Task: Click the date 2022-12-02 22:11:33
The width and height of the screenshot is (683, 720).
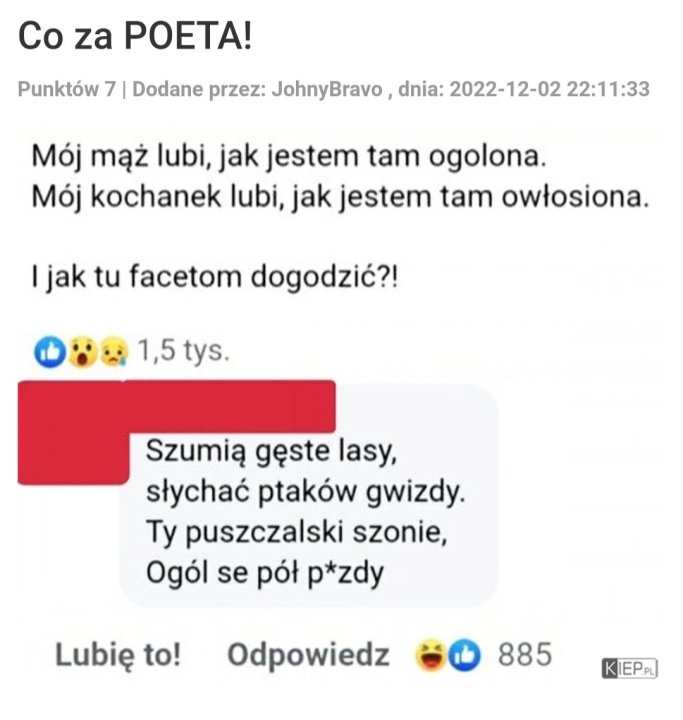Action: coord(550,89)
